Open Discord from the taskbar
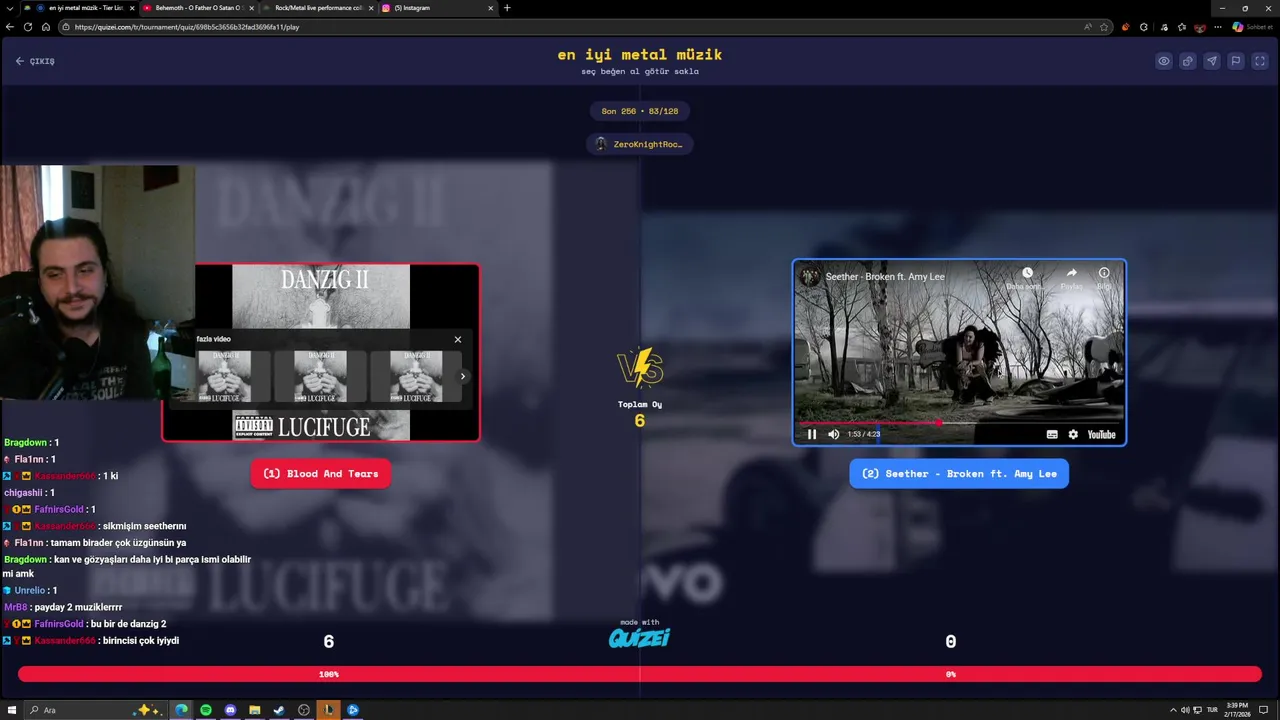Image resolution: width=1280 pixels, height=720 pixels. tap(230, 710)
